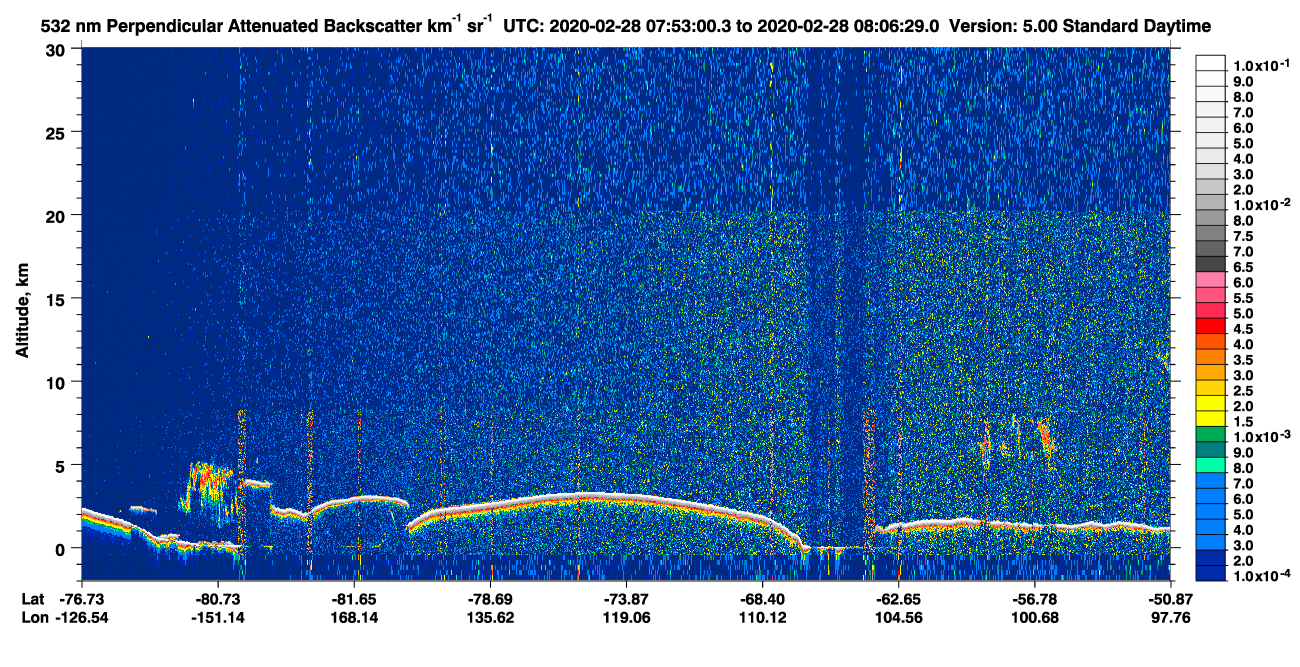Viewport: 1300px width, 667px height.
Task: Click colorbar label 5.5
Action: [1244, 298]
